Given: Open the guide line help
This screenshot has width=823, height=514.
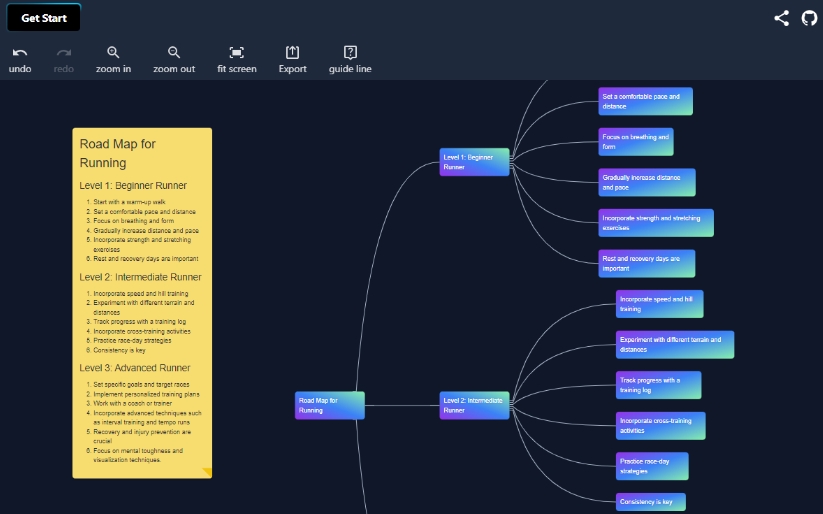Looking at the screenshot, I should 350,53.
